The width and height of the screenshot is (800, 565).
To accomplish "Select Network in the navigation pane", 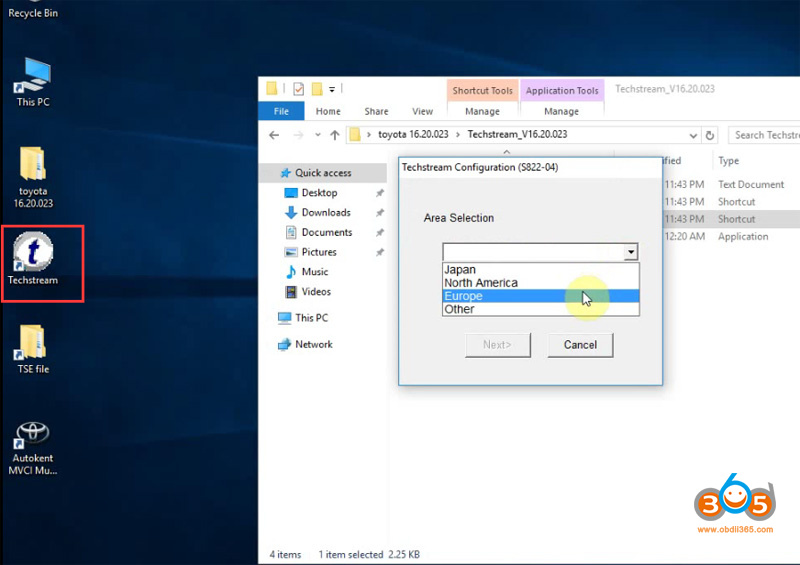I will (x=313, y=344).
